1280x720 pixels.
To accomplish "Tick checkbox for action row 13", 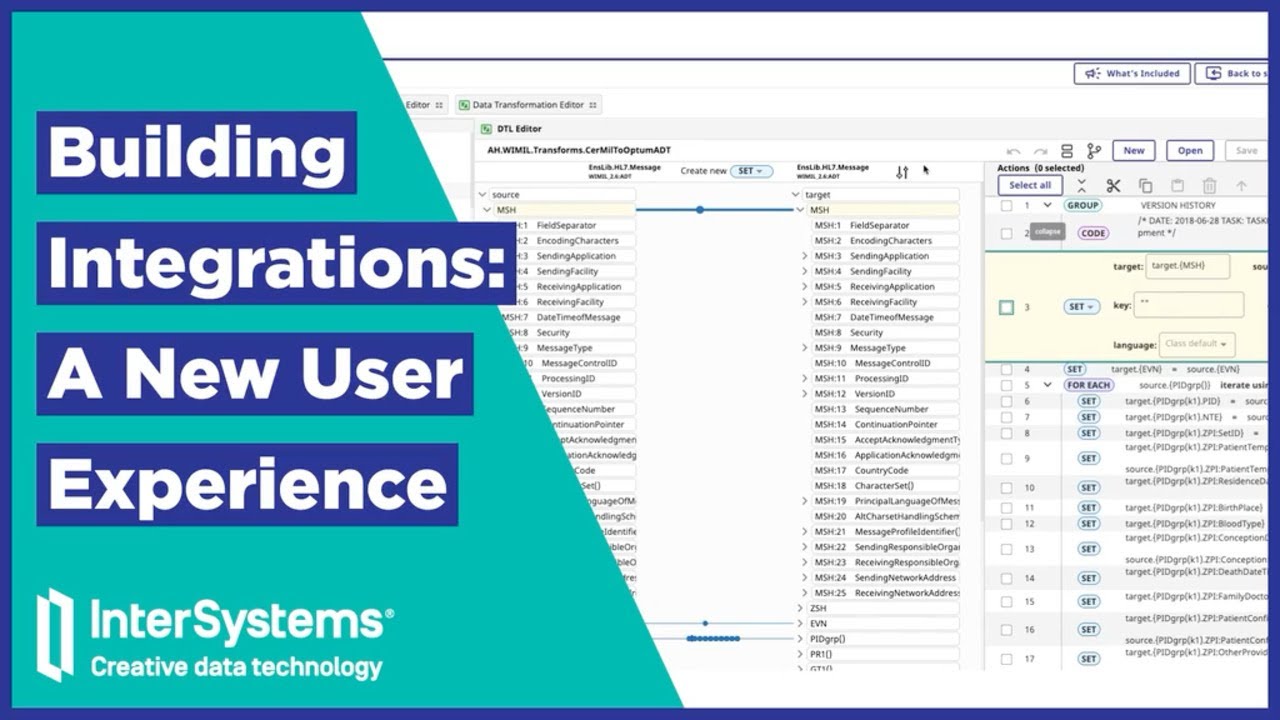I will (x=1006, y=549).
